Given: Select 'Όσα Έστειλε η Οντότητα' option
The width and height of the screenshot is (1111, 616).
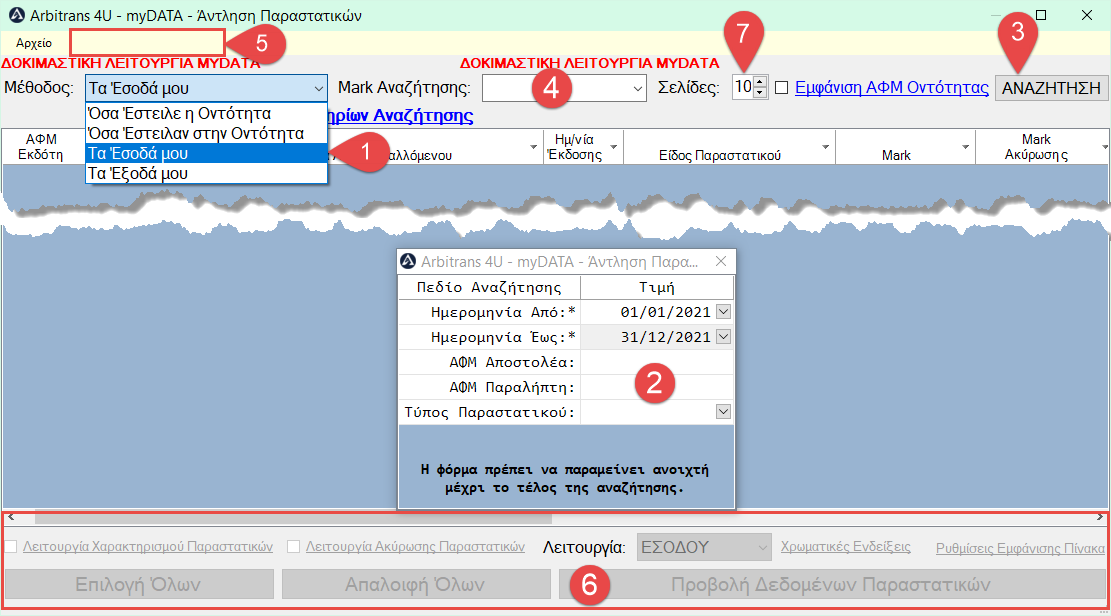Looking at the screenshot, I should click(206, 113).
